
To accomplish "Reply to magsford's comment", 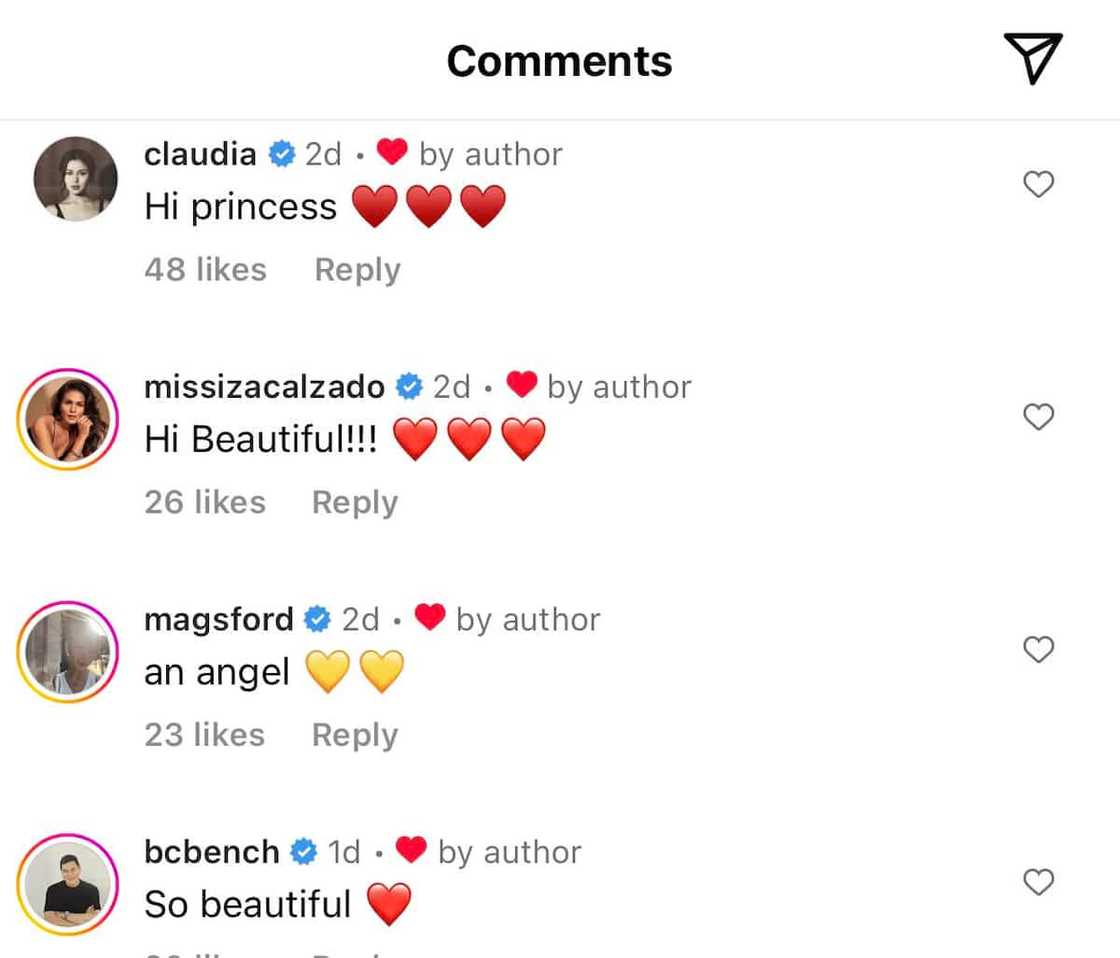I will point(354,735).
